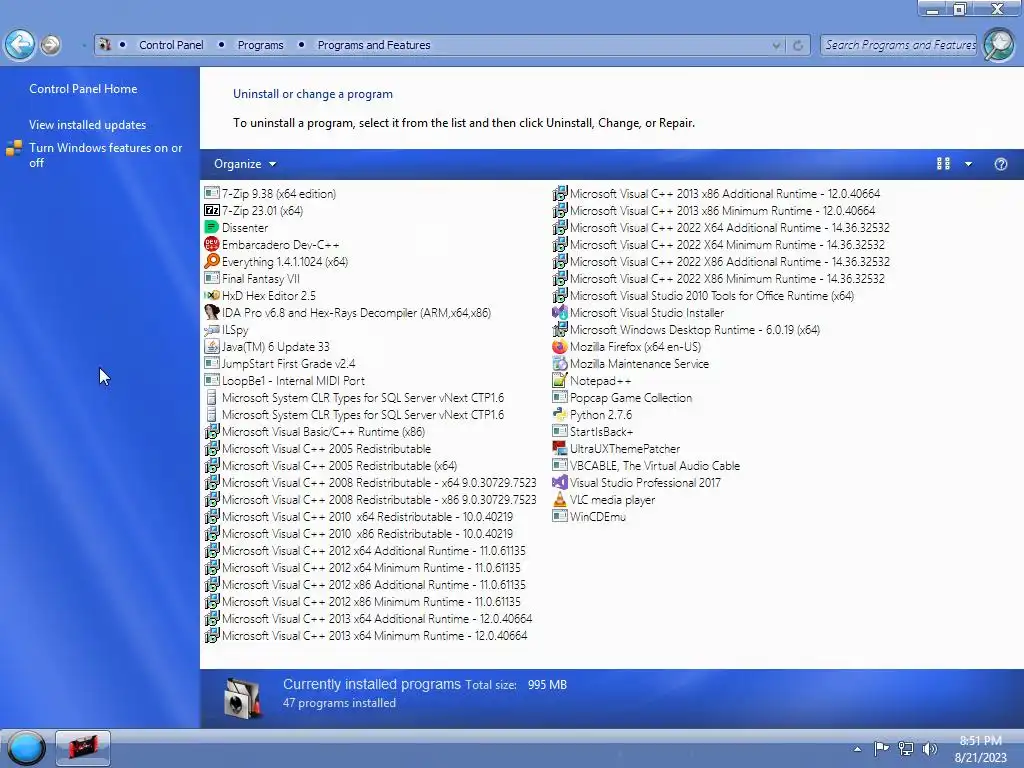Open the volume speaker tray icon
Screen dimensions: 1024x768
pos(929,748)
